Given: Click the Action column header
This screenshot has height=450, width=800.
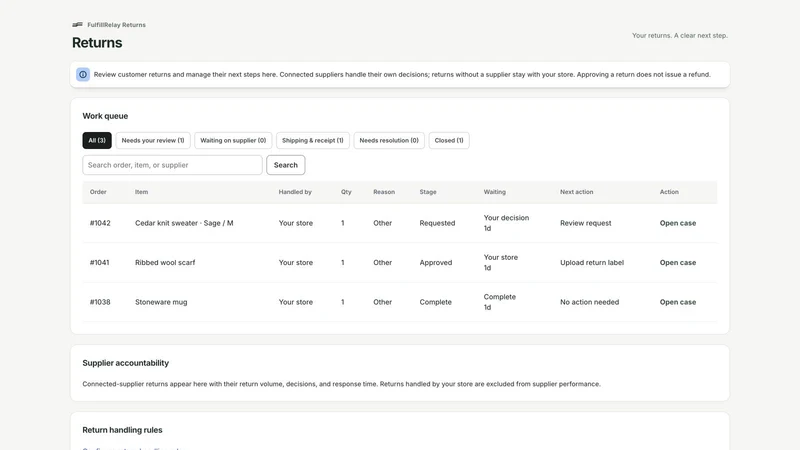Looking at the screenshot, I should [669, 192].
